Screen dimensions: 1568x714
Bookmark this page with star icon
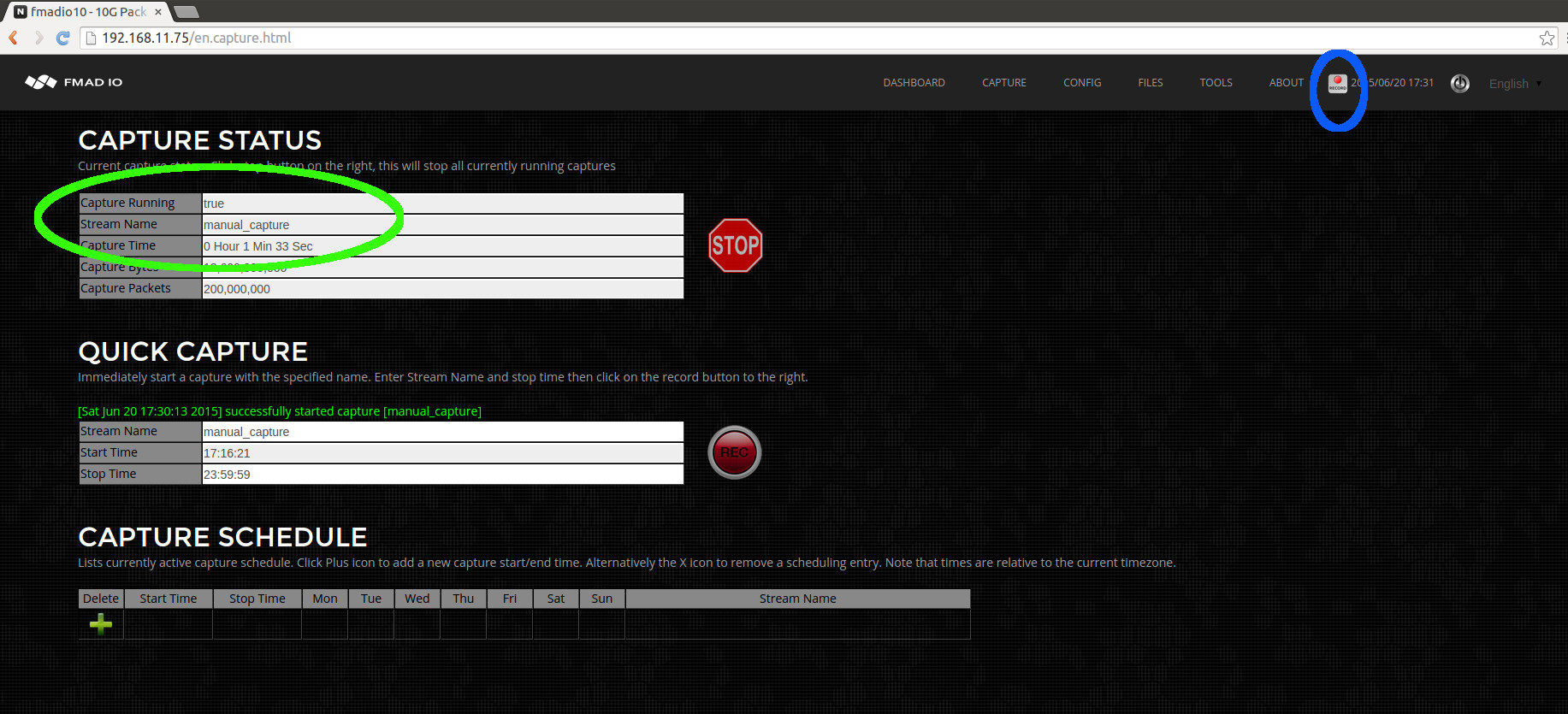click(x=1546, y=38)
